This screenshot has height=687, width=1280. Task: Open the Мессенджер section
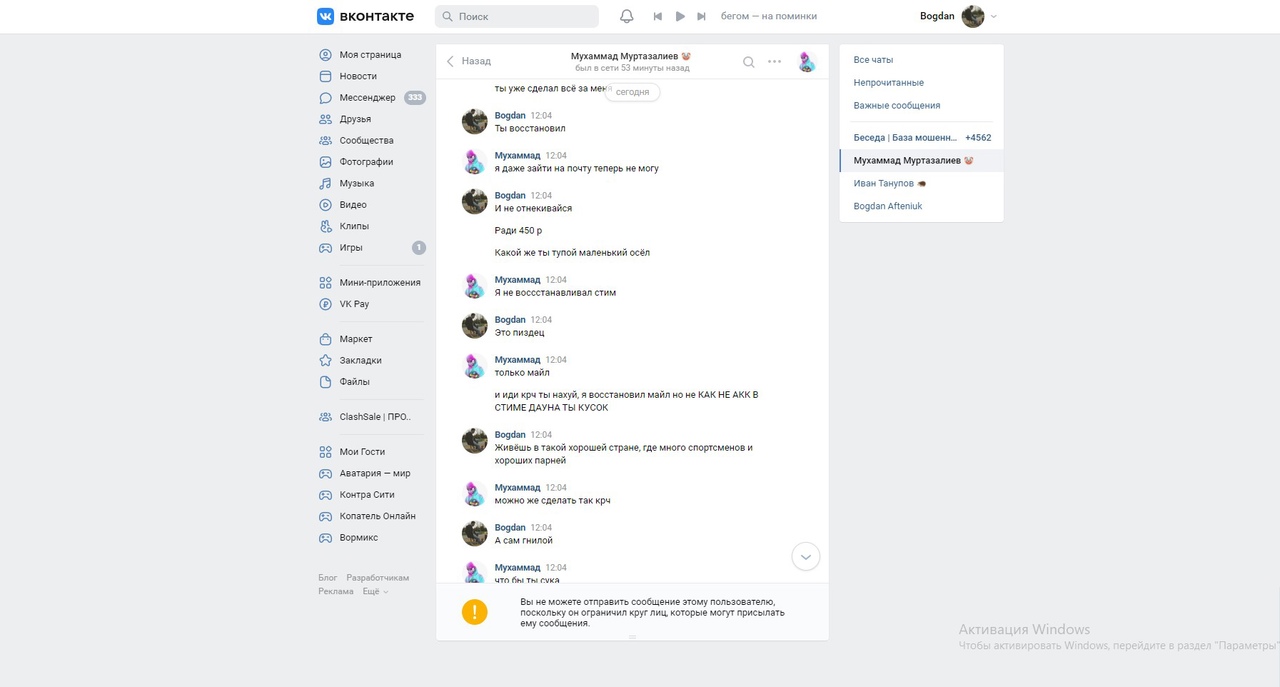click(x=367, y=98)
